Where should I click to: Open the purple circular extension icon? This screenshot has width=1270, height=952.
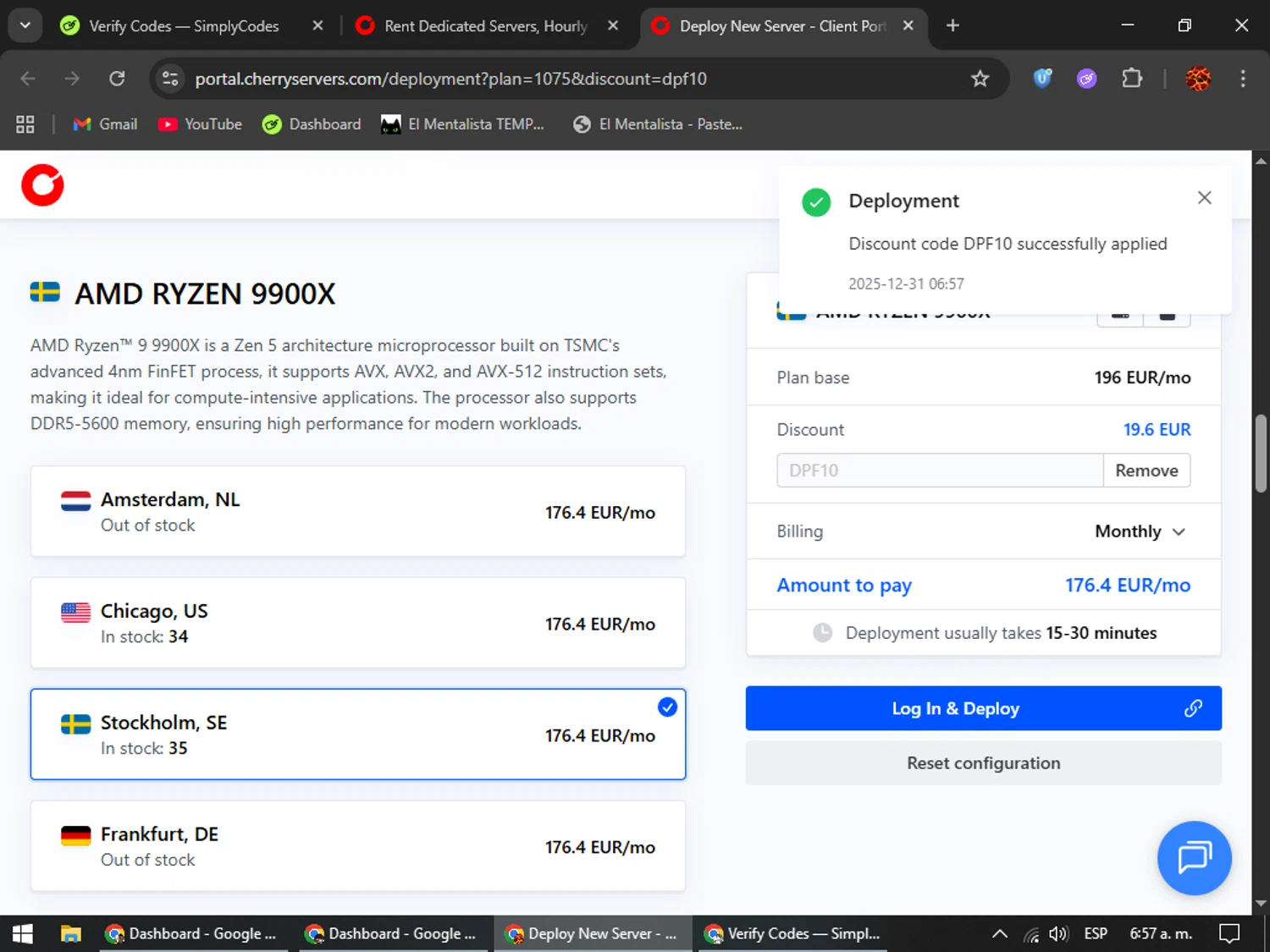[x=1086, y=79]
